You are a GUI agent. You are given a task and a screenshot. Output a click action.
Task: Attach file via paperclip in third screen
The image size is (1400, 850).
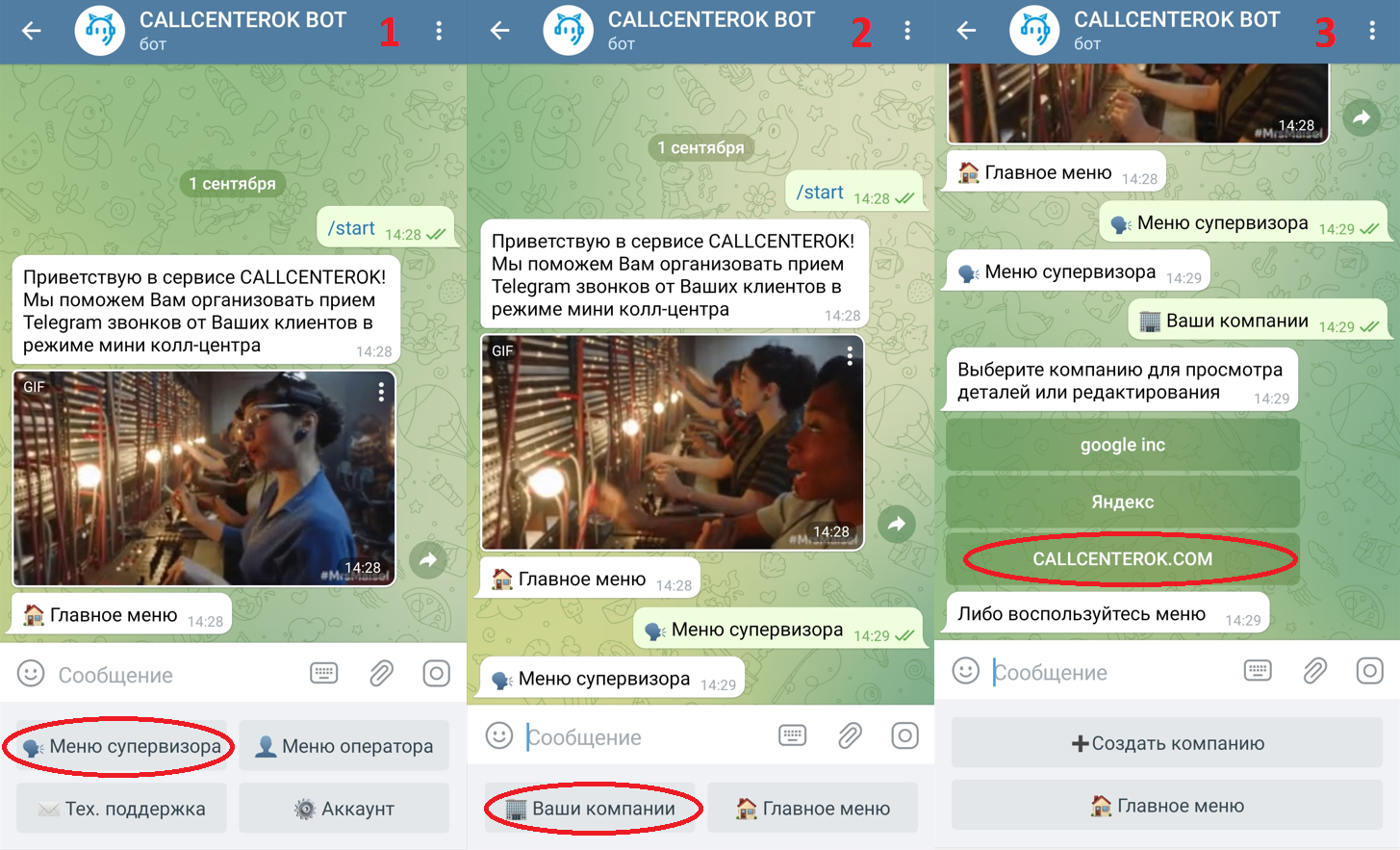tap(1314, 671)
